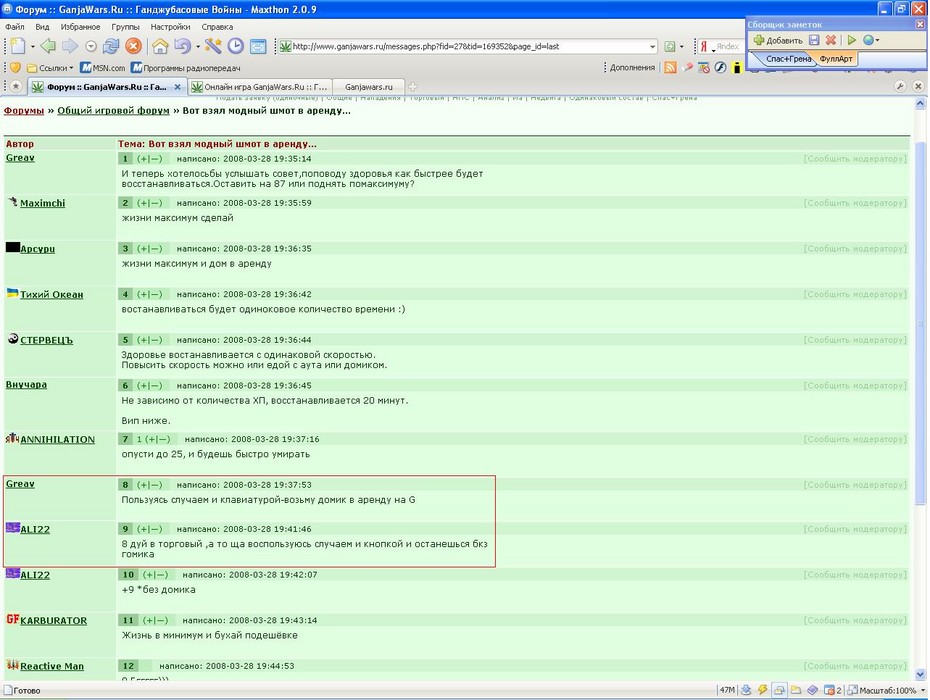Viewport: 930px width, 700px height.
Task: Go to the Home page icon
Action: point(160,46)
